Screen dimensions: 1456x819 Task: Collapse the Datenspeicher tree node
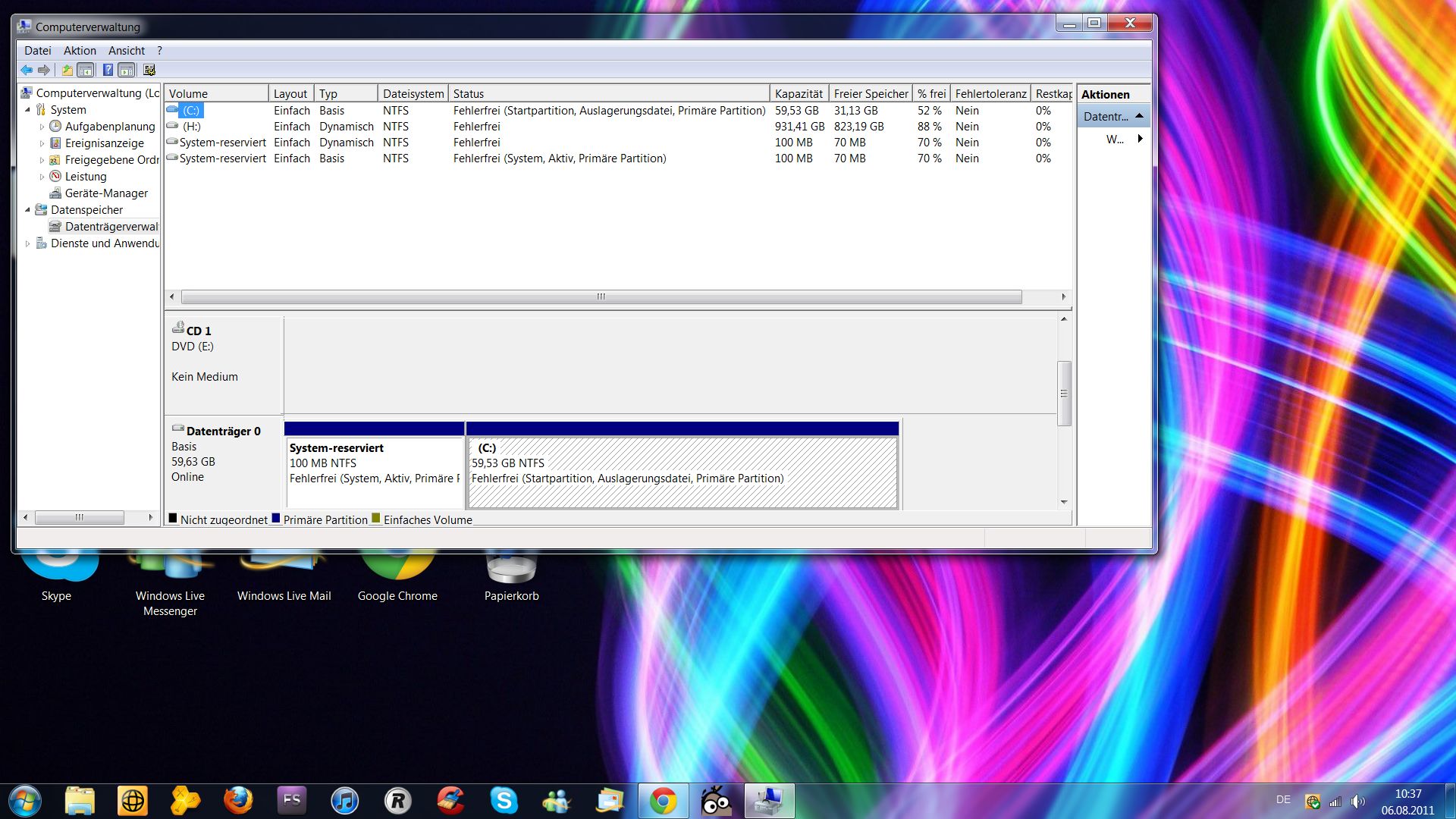click(28, 210)
